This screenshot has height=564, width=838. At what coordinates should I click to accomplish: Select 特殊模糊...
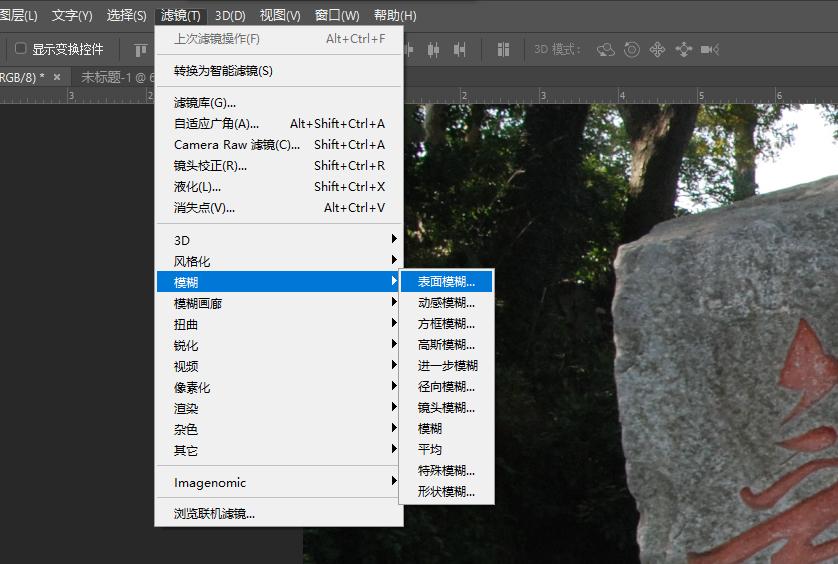click(x=446, y=470)
